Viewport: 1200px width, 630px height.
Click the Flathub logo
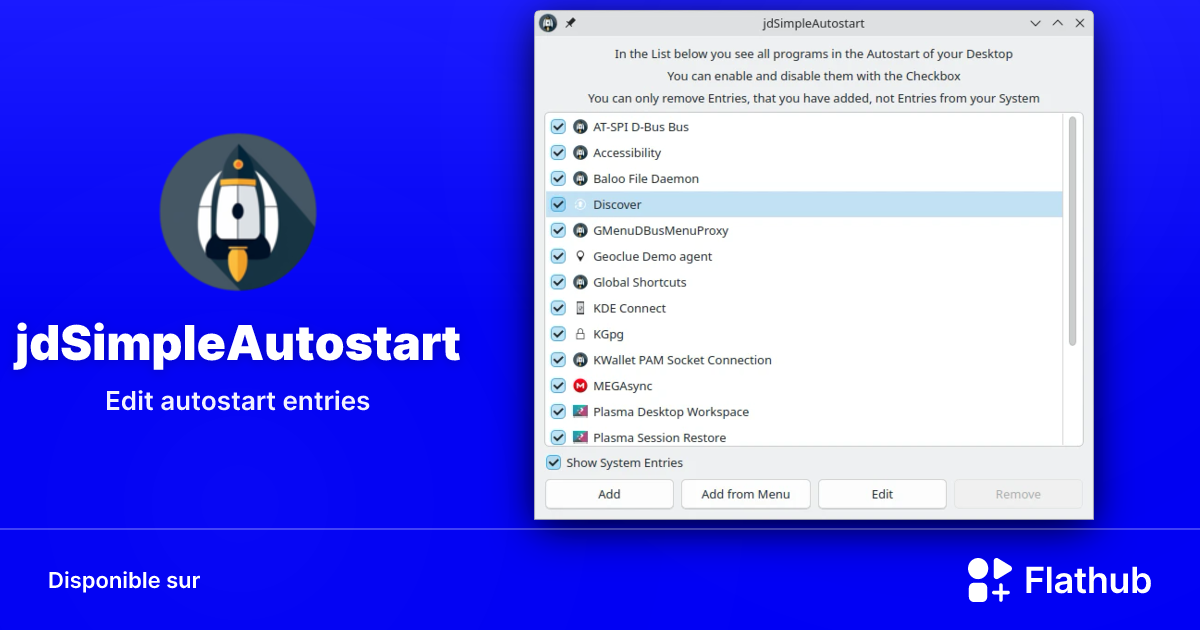tap(989, 579)
